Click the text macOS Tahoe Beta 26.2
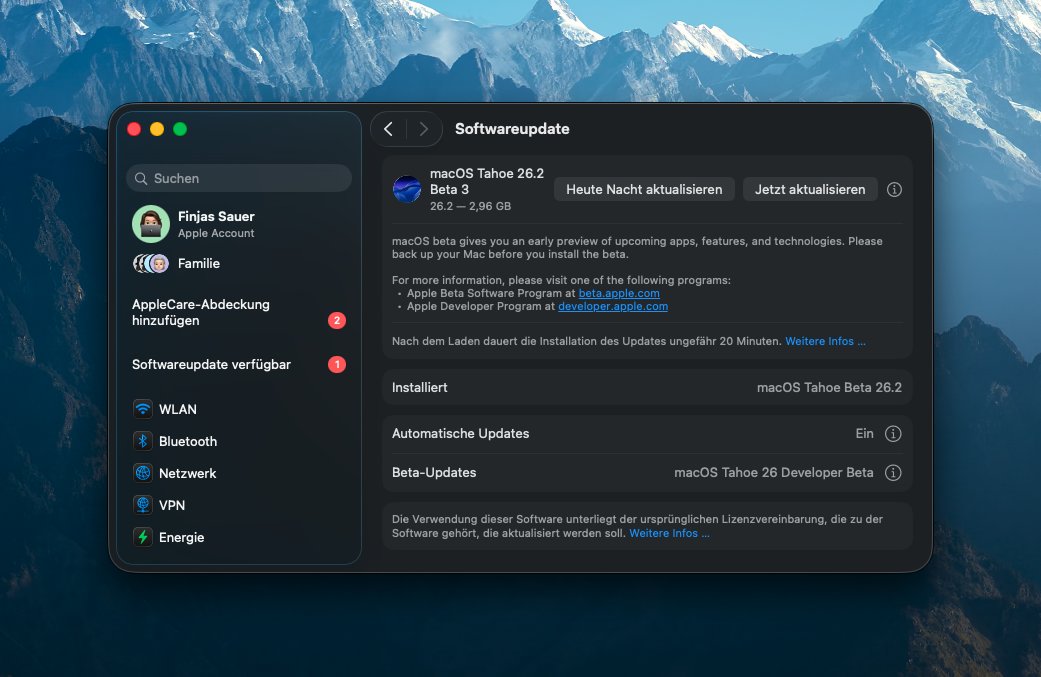The height and width of the screenshot is (677, 1041). [x=829, y=387]
